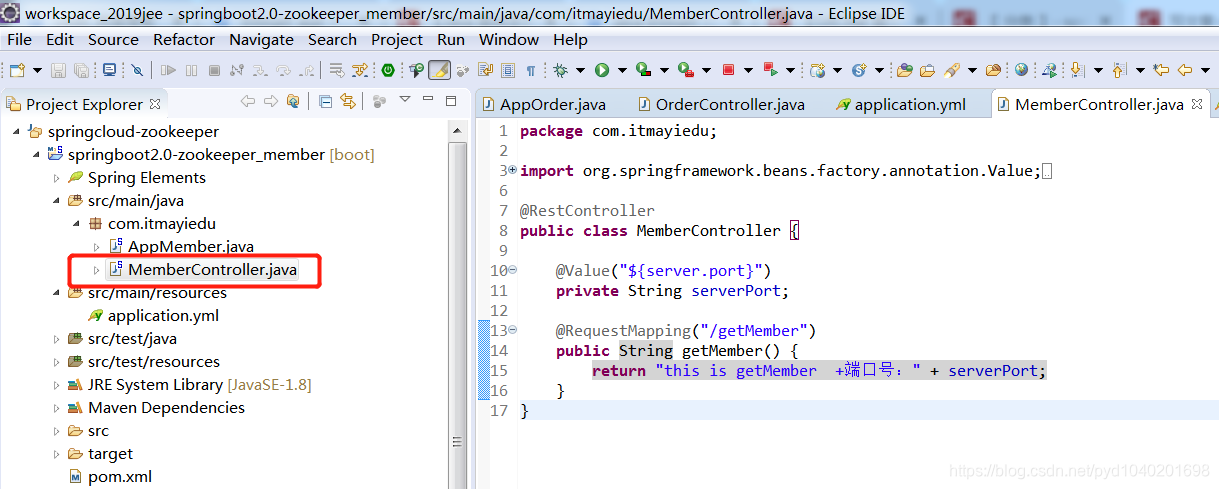
Task: Toggle Block Selection Mode icon
Action: pyautogui.click(x=507, y=70)
